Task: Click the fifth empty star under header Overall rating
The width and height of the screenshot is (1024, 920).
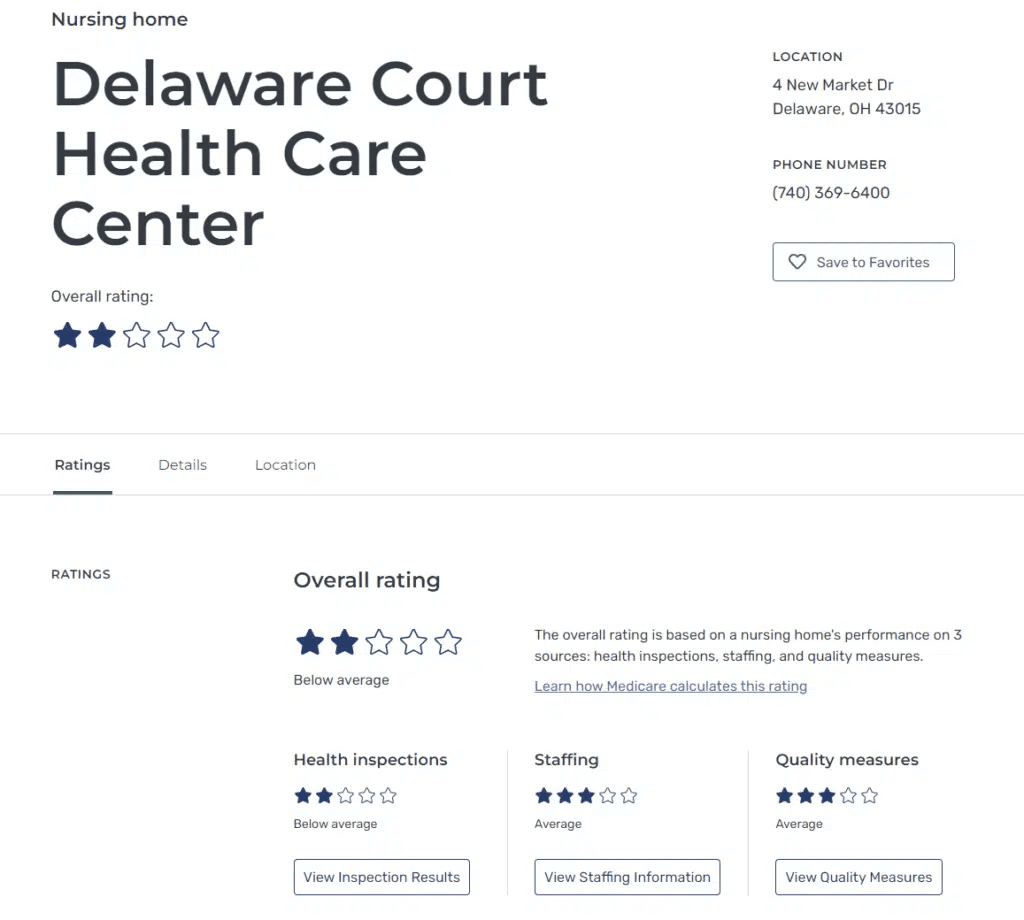Action: tap(205, 335)
